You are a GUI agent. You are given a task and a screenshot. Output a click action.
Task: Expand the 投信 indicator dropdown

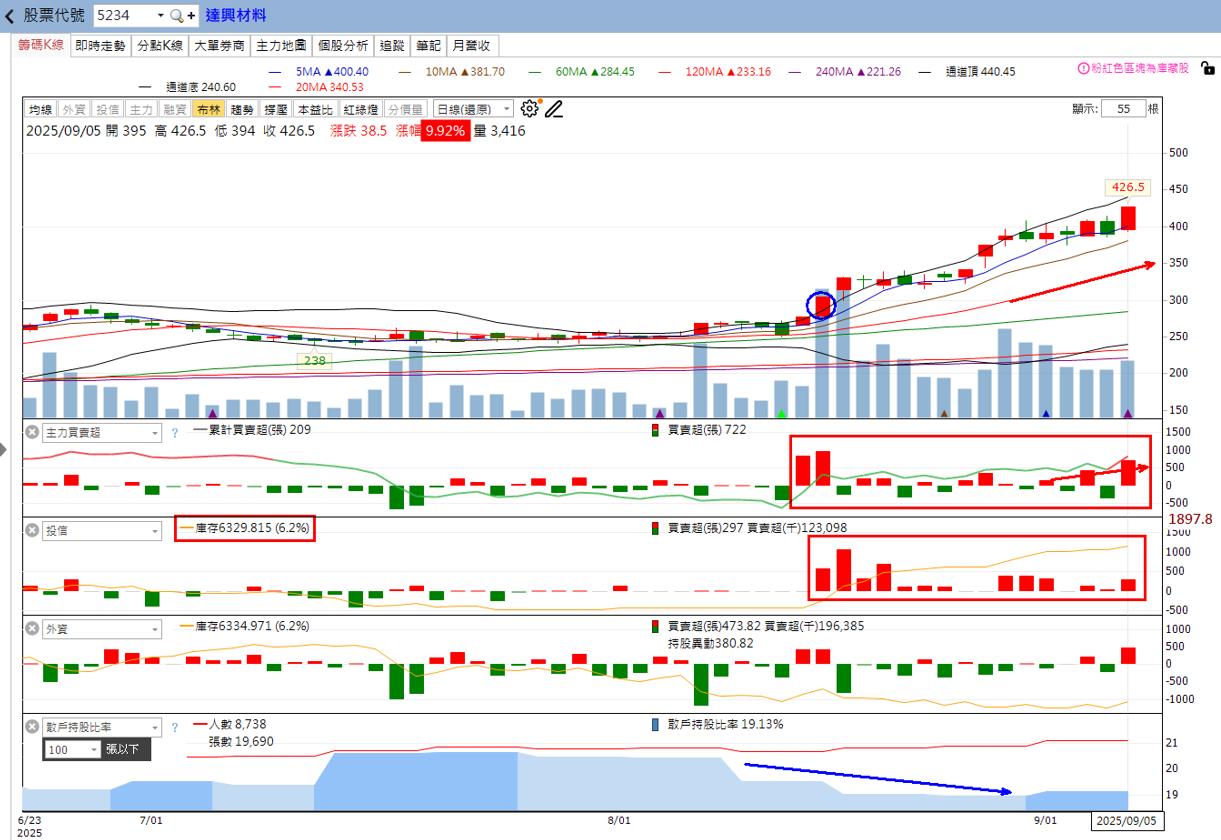tap(155, 531)
